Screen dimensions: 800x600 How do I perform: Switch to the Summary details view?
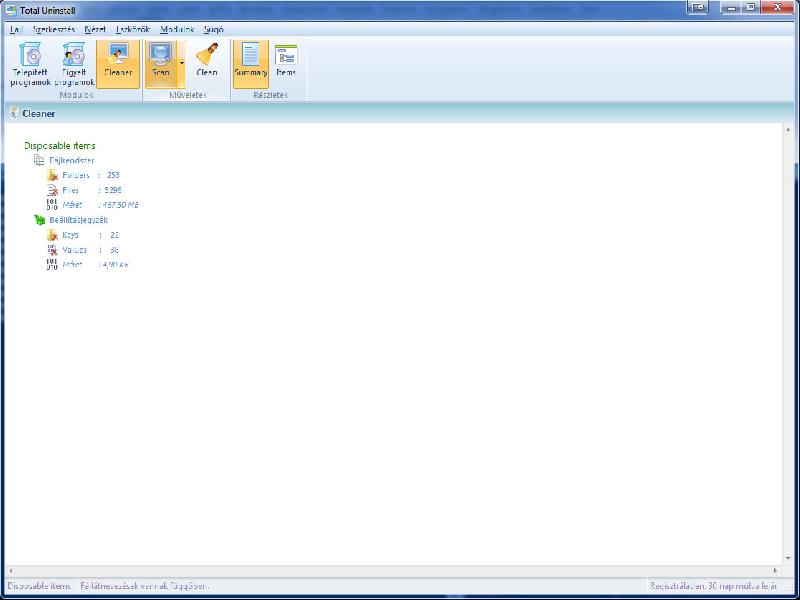(251, 64)
